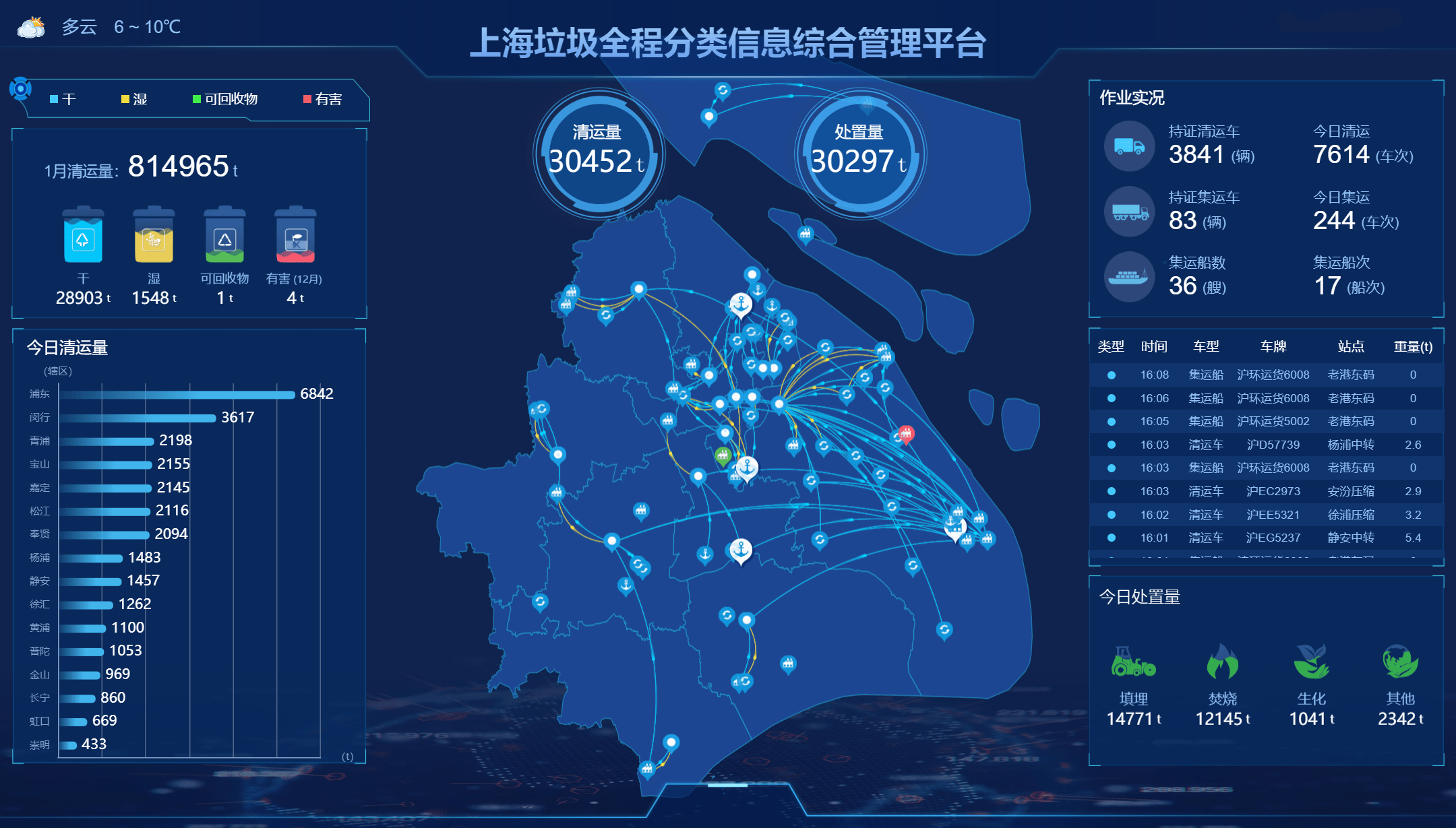The width and height of the screenshot is (1456, 828).
Task: Click the other disposal globe icon
Action: tap(1400, 661)
